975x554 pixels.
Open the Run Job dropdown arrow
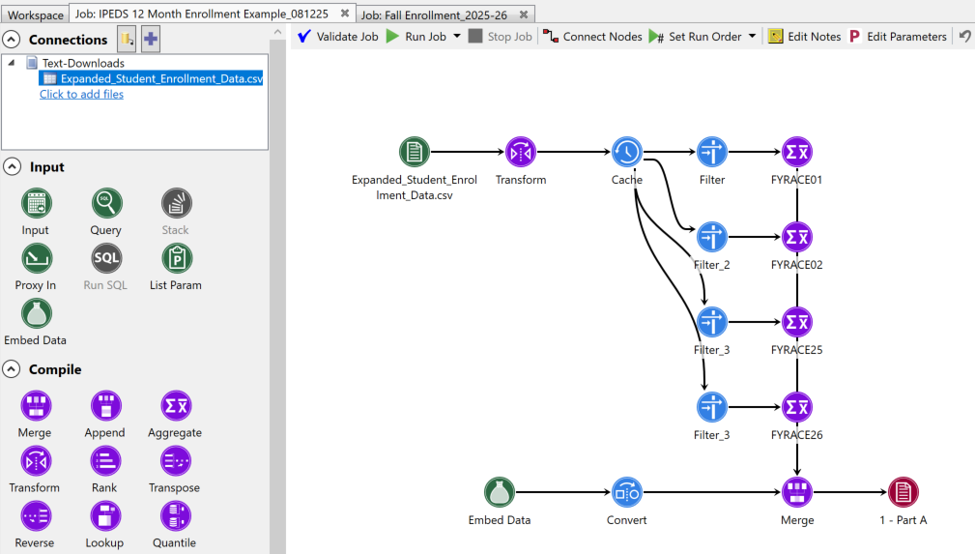(457, 36)
